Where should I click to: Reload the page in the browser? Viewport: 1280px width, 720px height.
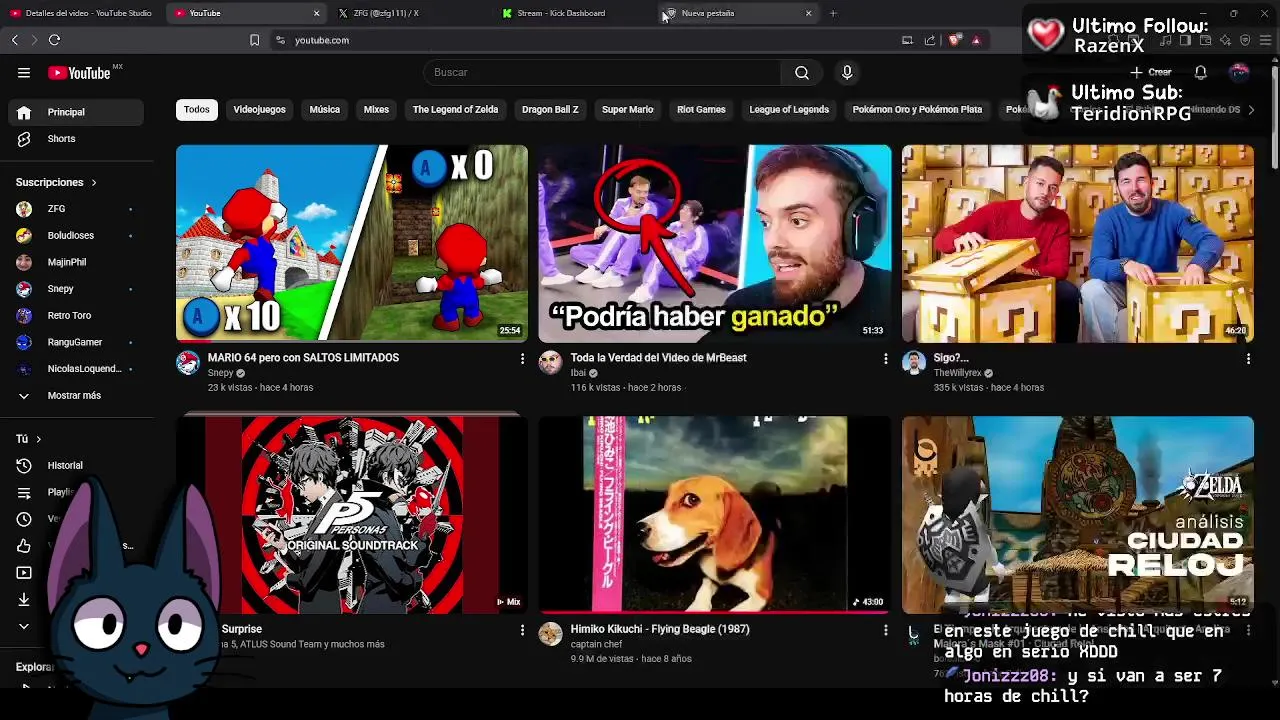54,40
